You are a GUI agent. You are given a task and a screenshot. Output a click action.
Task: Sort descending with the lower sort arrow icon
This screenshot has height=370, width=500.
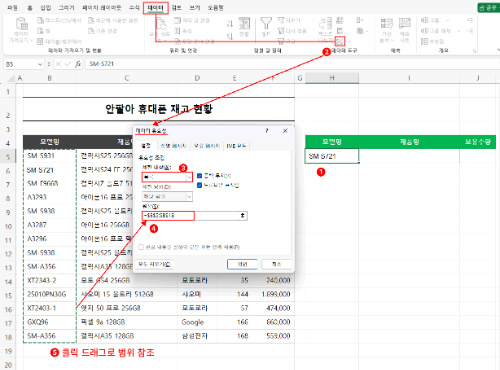click(x=230, y=36)
